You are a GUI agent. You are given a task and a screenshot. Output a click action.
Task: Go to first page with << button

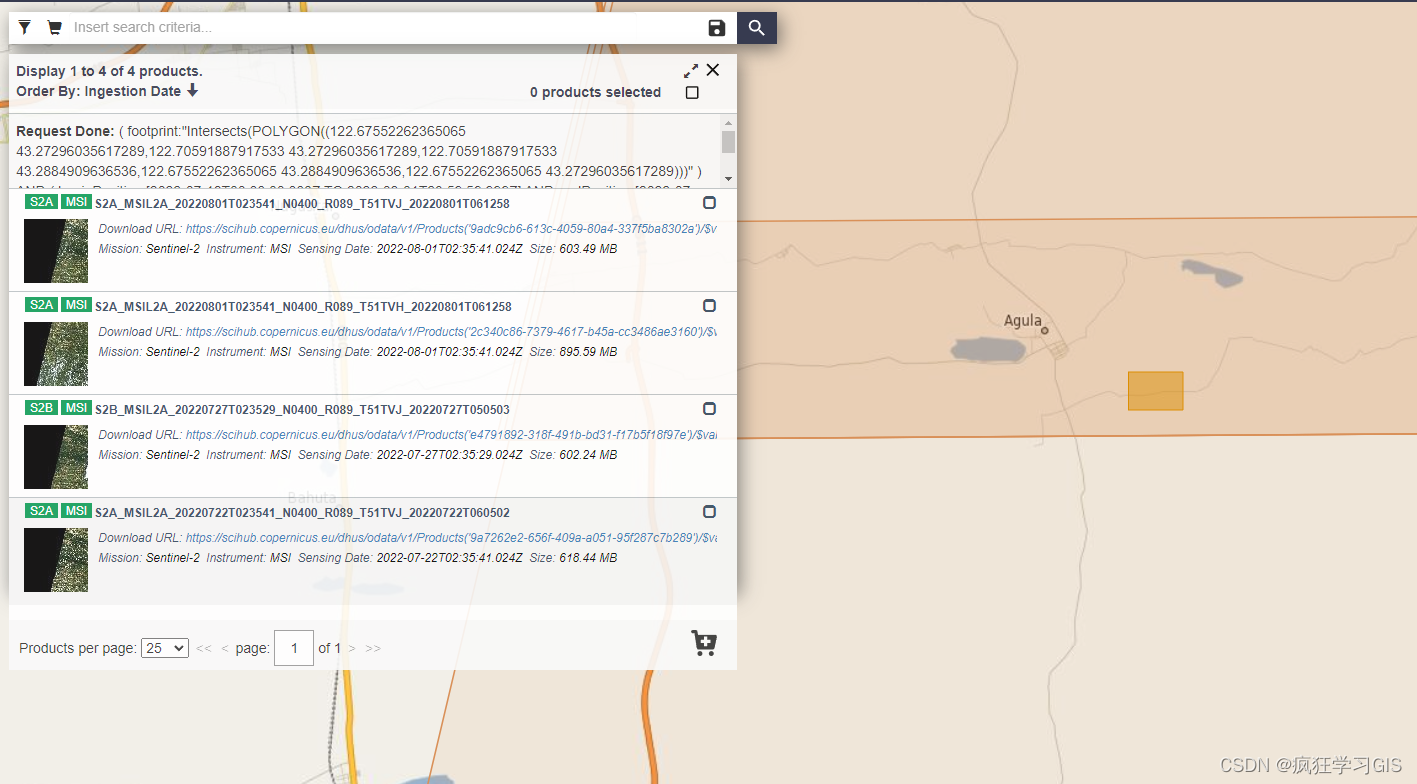204,649
